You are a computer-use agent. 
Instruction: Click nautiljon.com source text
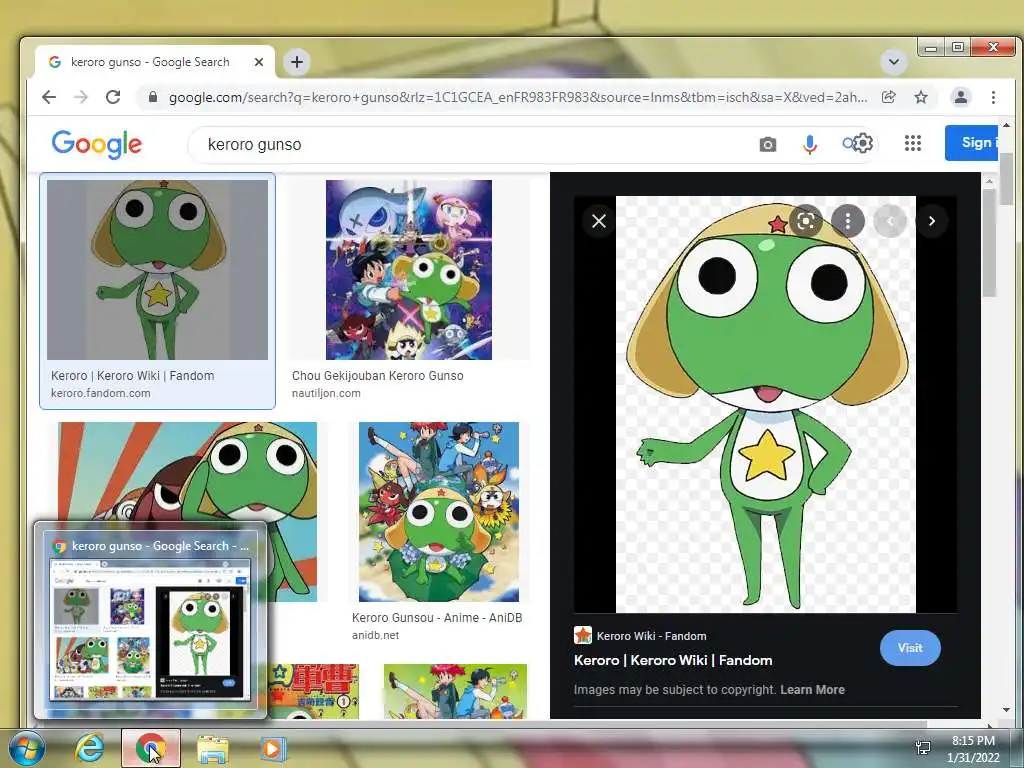click(326, 393)
